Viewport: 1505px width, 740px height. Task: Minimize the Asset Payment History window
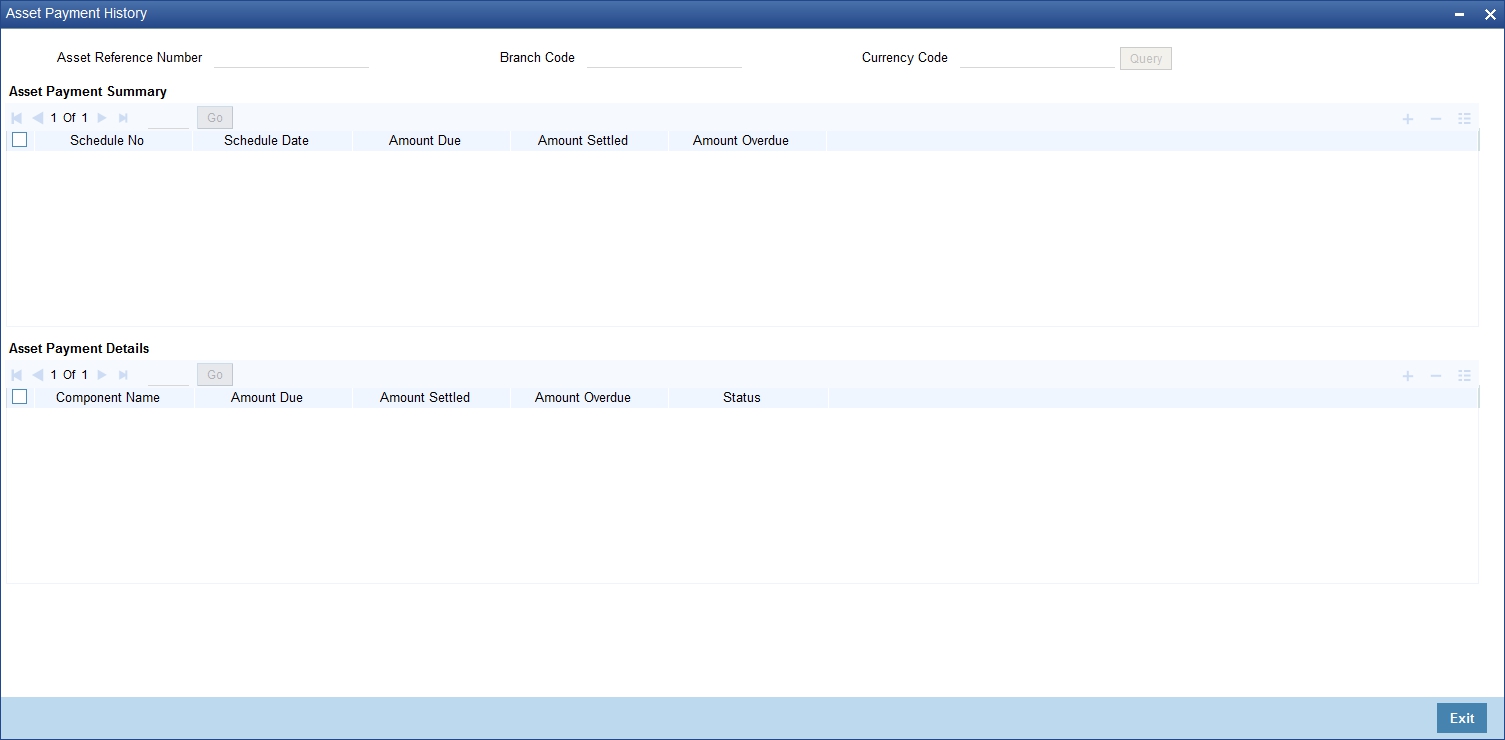pyautogui.click(x=1460, y=14)
